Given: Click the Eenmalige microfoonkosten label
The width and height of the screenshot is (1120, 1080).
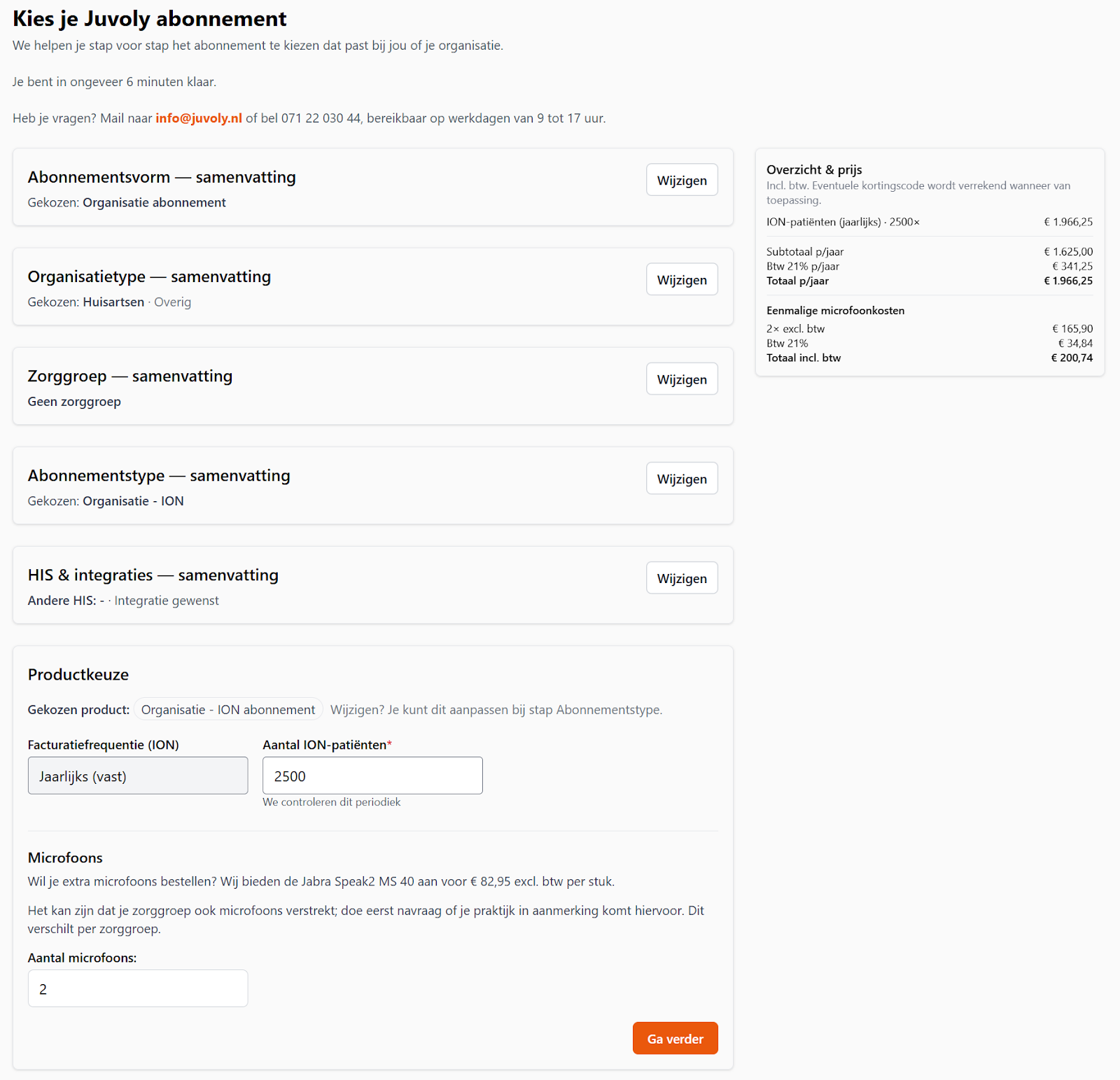Looking at the screenshot, I should (x=835, y=311).
